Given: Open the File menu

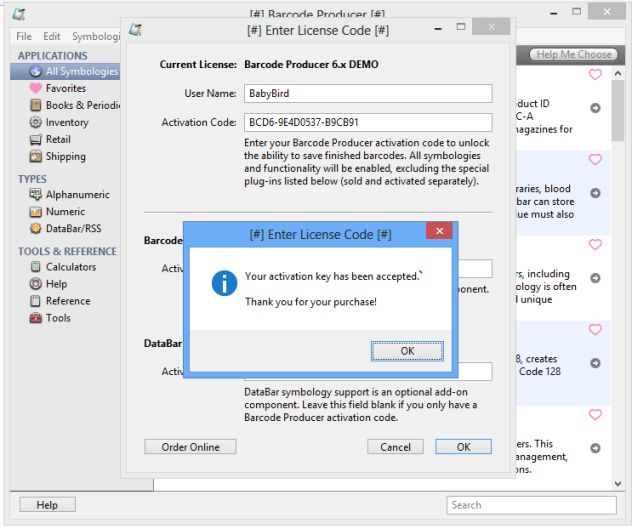Looking at the screenshot, I should [x=24, y=36].
